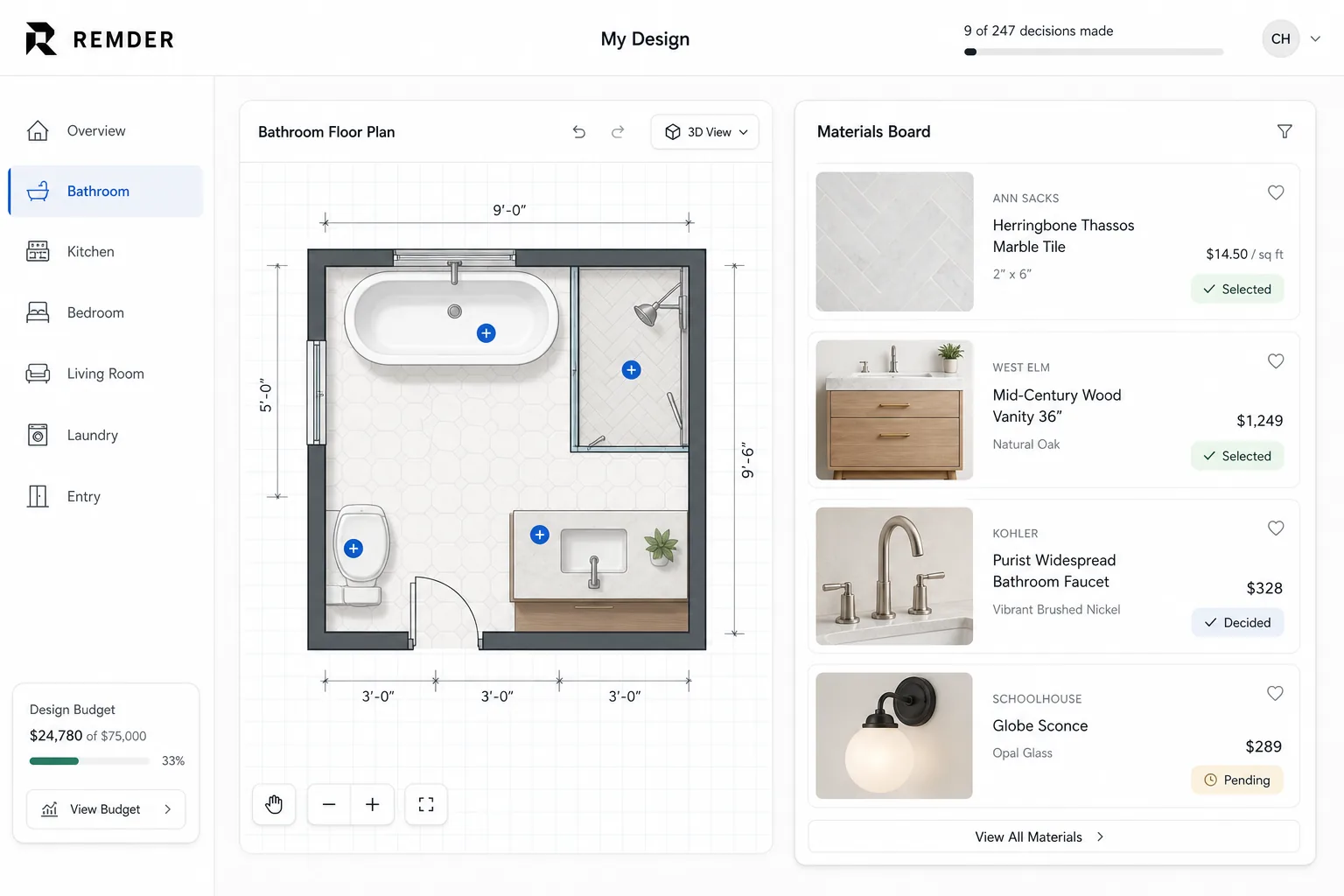Click the "My Design" page title
Image resolution: width=1344 pixels, height=896 pixels.
(x=645, y=38)
